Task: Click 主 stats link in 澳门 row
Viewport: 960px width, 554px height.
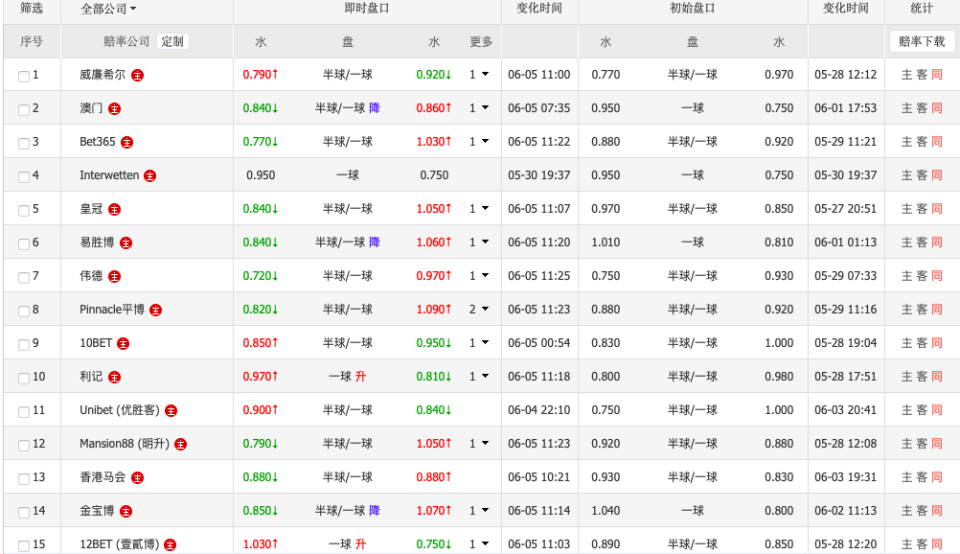Action: click(907, 108)
